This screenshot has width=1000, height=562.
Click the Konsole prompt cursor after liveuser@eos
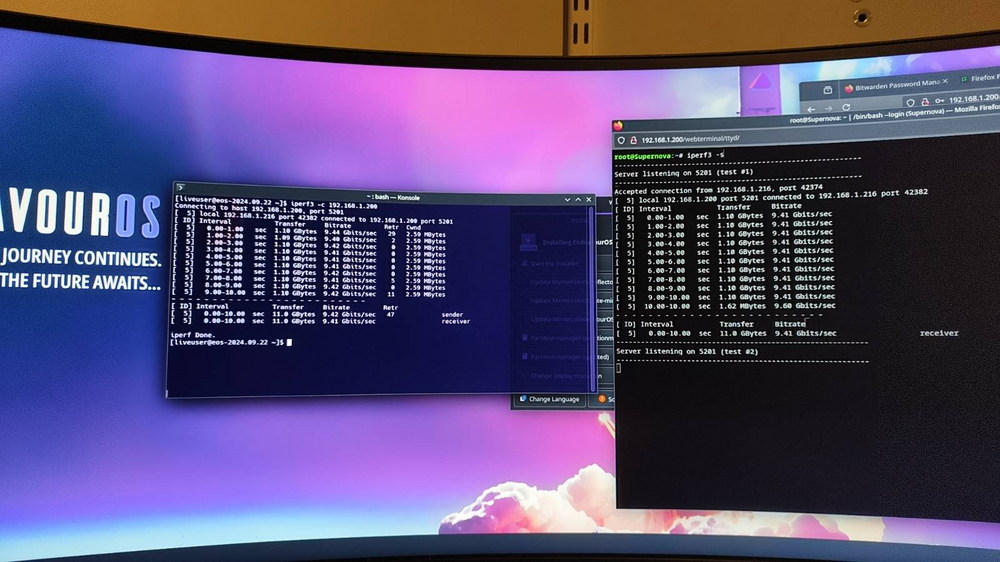pos(290,343)
